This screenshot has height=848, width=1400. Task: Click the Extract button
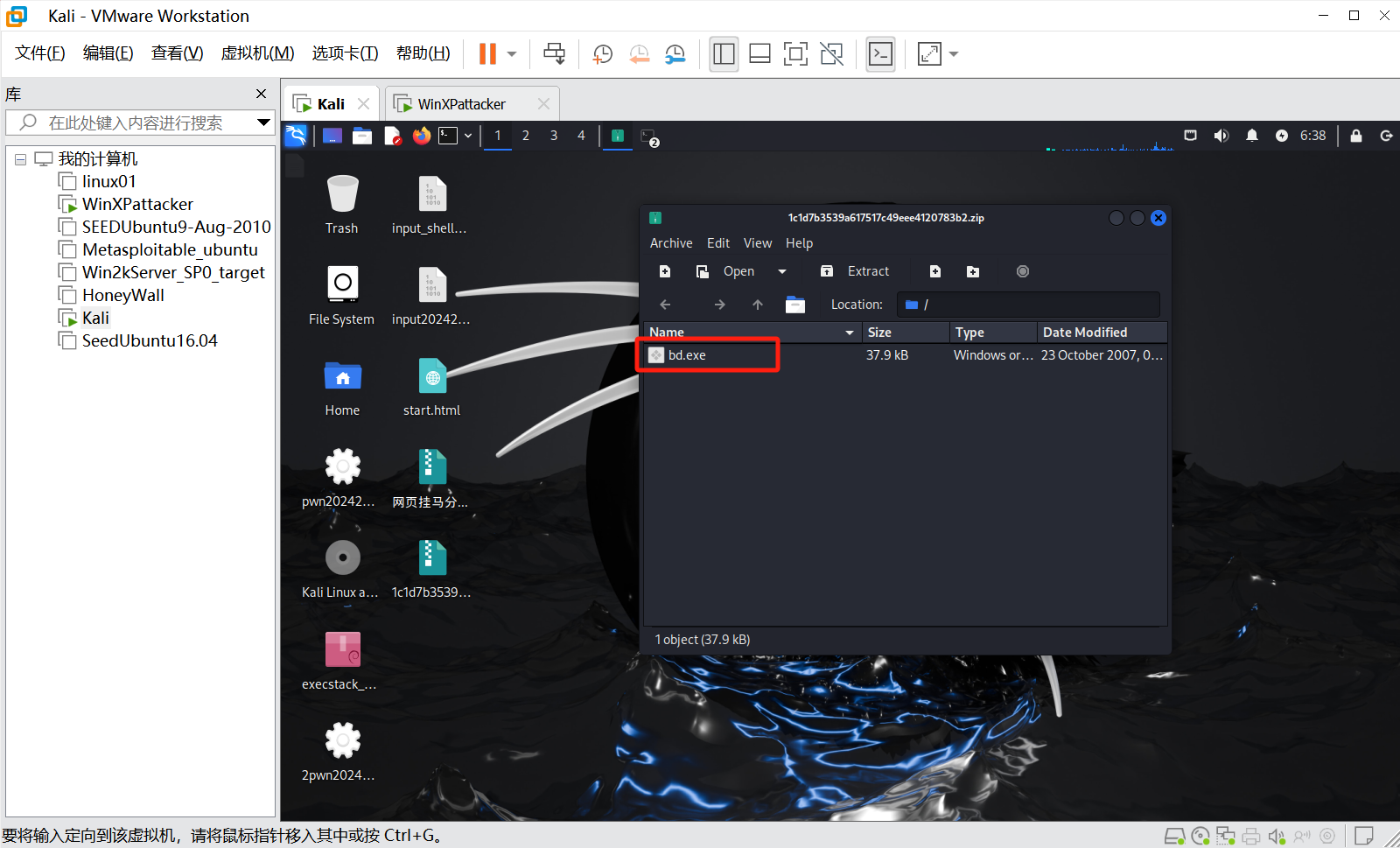[x=855, y=271]
